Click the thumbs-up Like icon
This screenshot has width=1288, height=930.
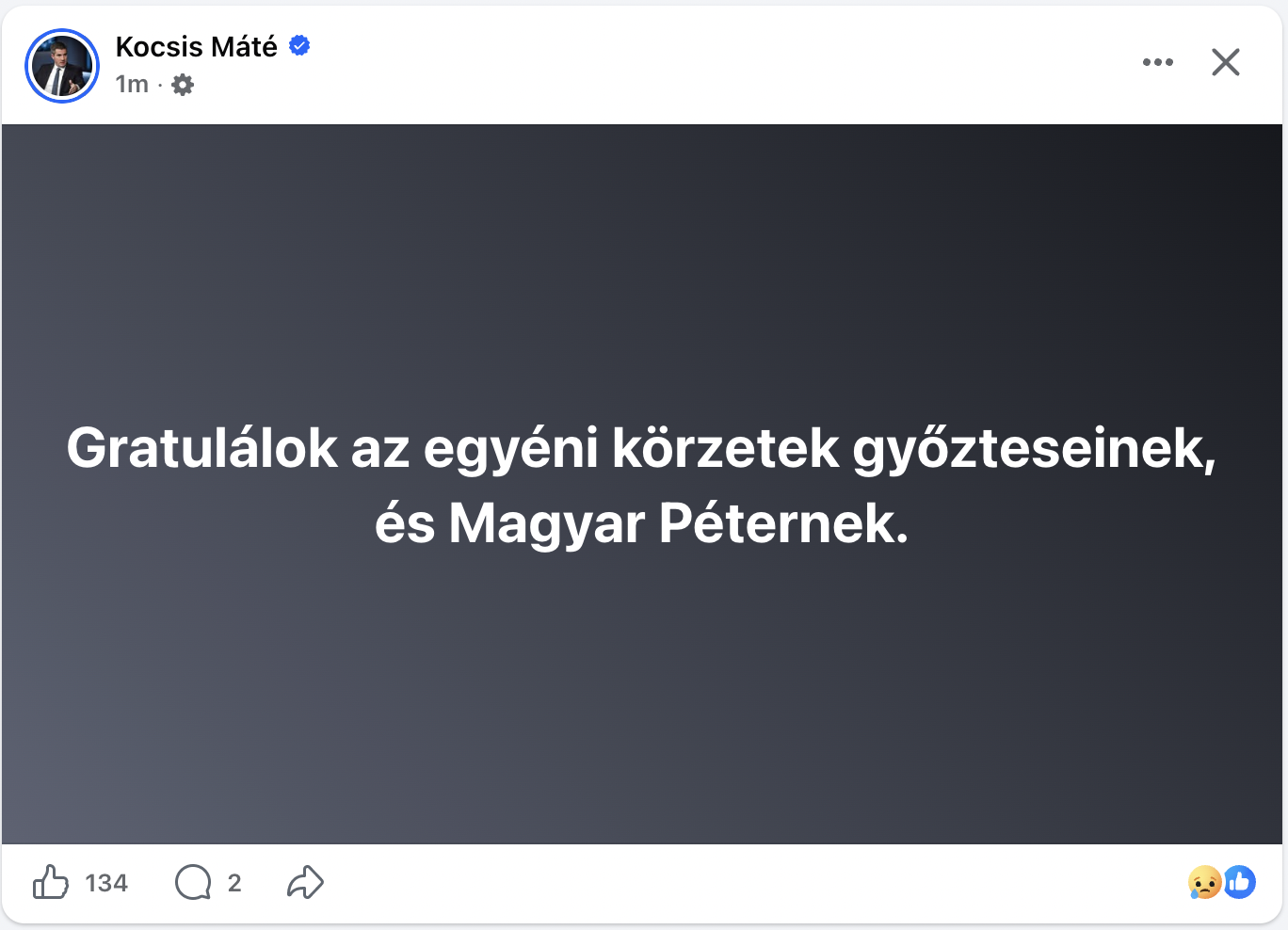(x=51, y=883)
